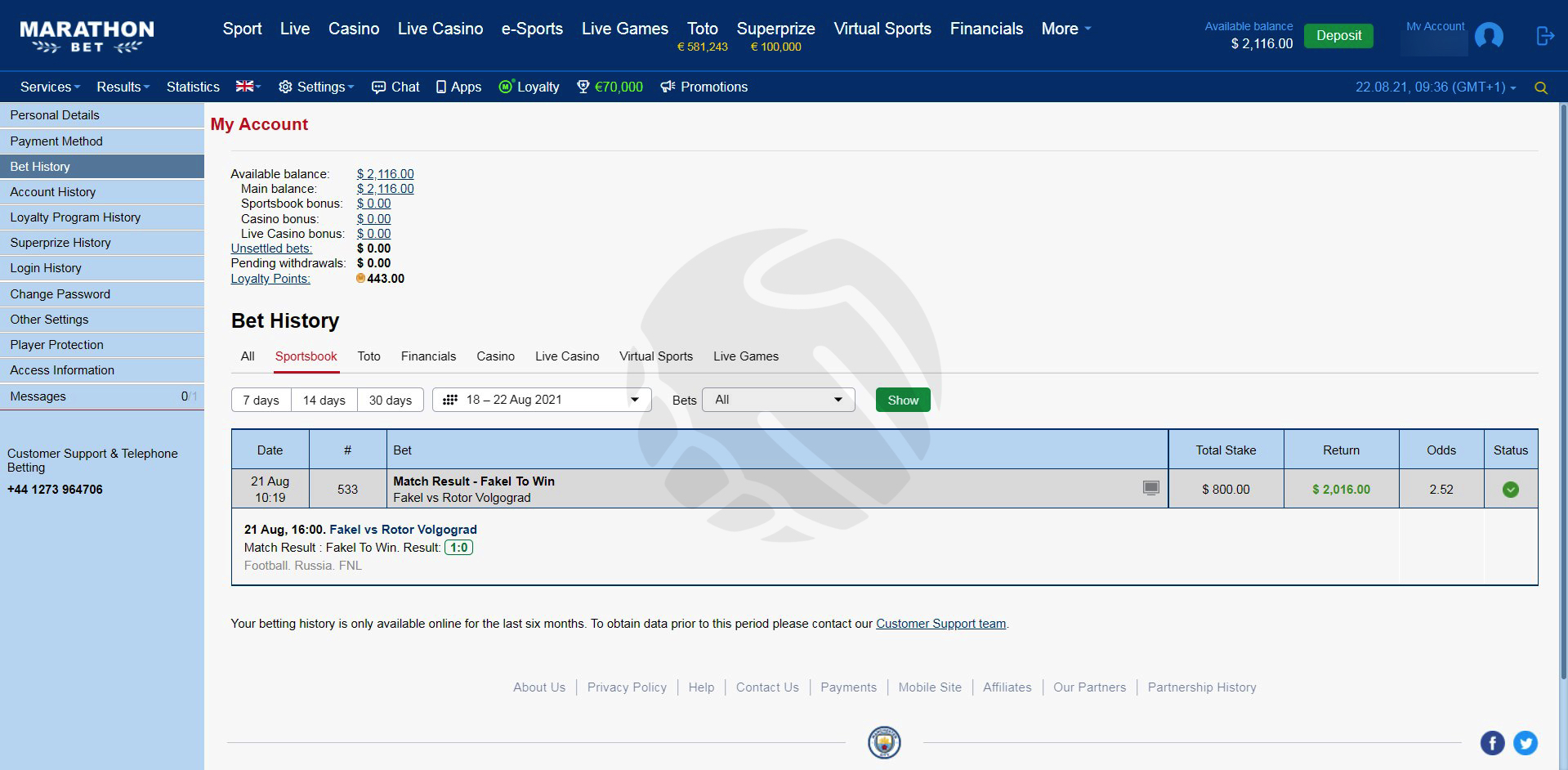Screen dimensions: 1568x770
Task: Click the Show button
Action: click(903, 400)
